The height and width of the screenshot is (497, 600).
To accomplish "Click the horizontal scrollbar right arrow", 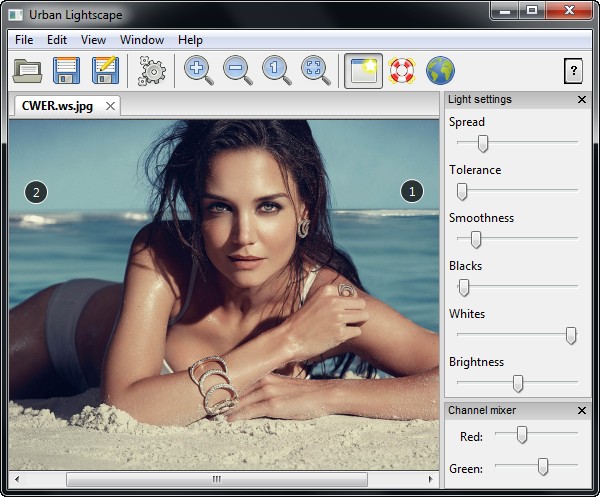I will (x=431, y=480).
